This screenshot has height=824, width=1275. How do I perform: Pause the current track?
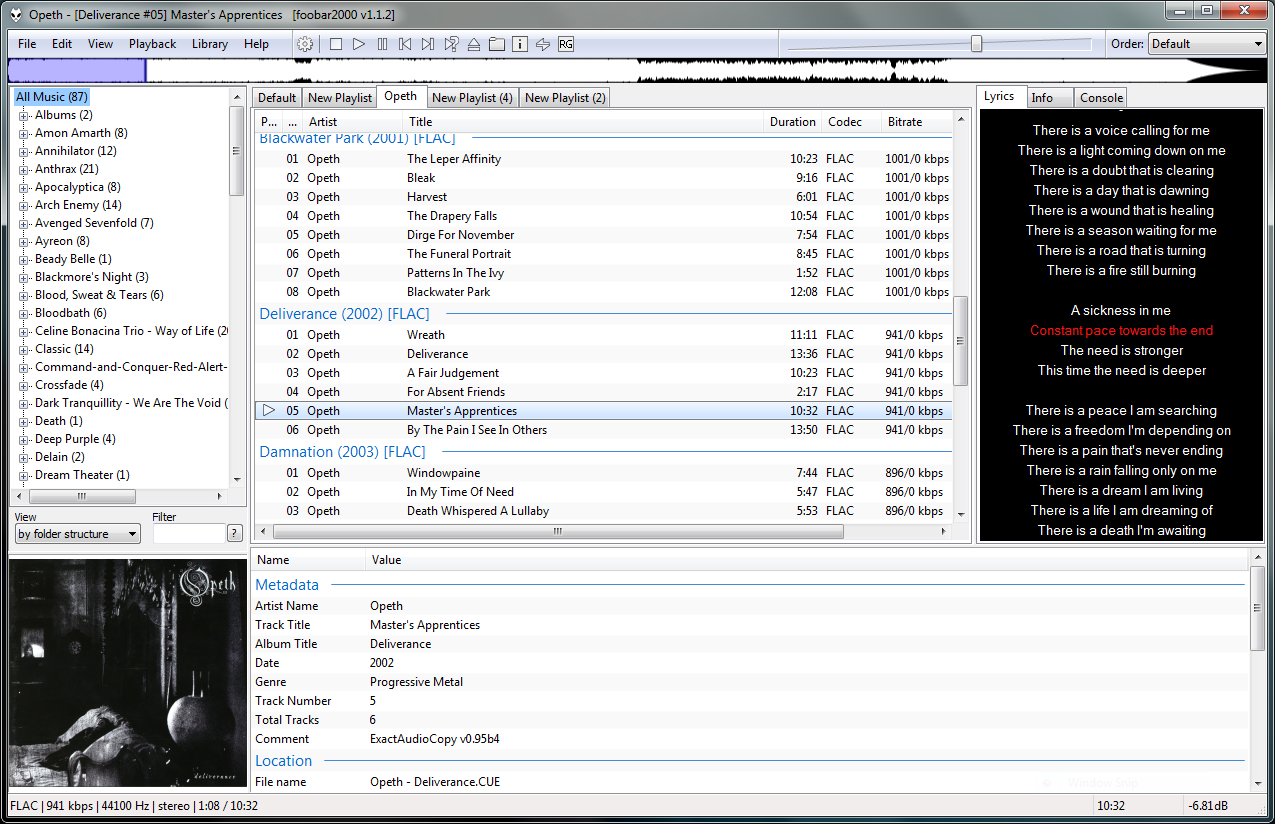point(382,44)
